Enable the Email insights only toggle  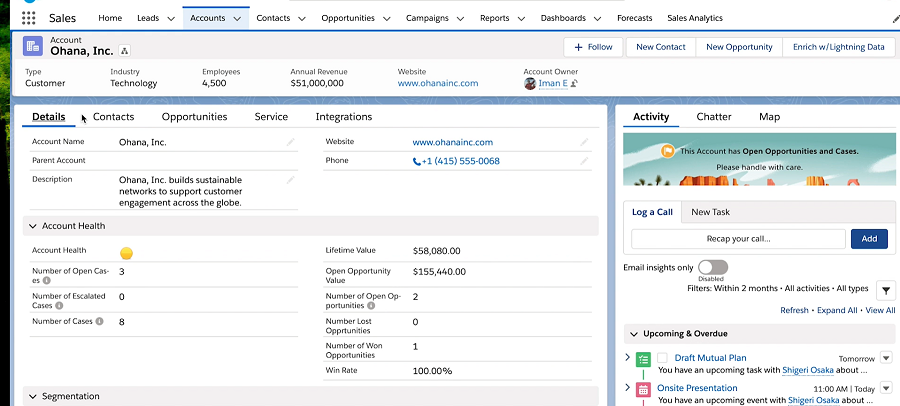coord(712,267)
